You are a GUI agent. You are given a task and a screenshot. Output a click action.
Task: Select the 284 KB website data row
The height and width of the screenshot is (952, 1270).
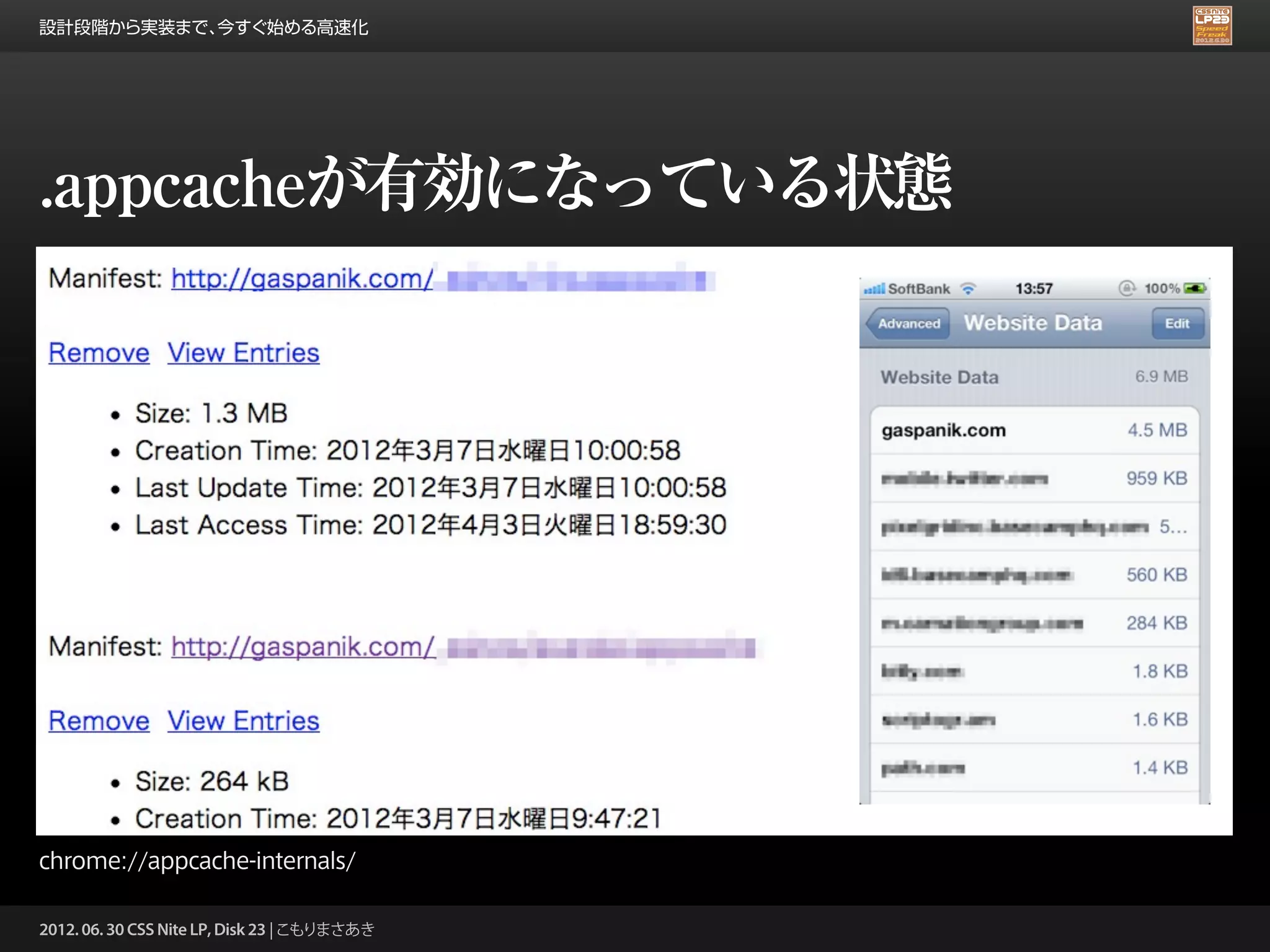tap(1034, 624)
